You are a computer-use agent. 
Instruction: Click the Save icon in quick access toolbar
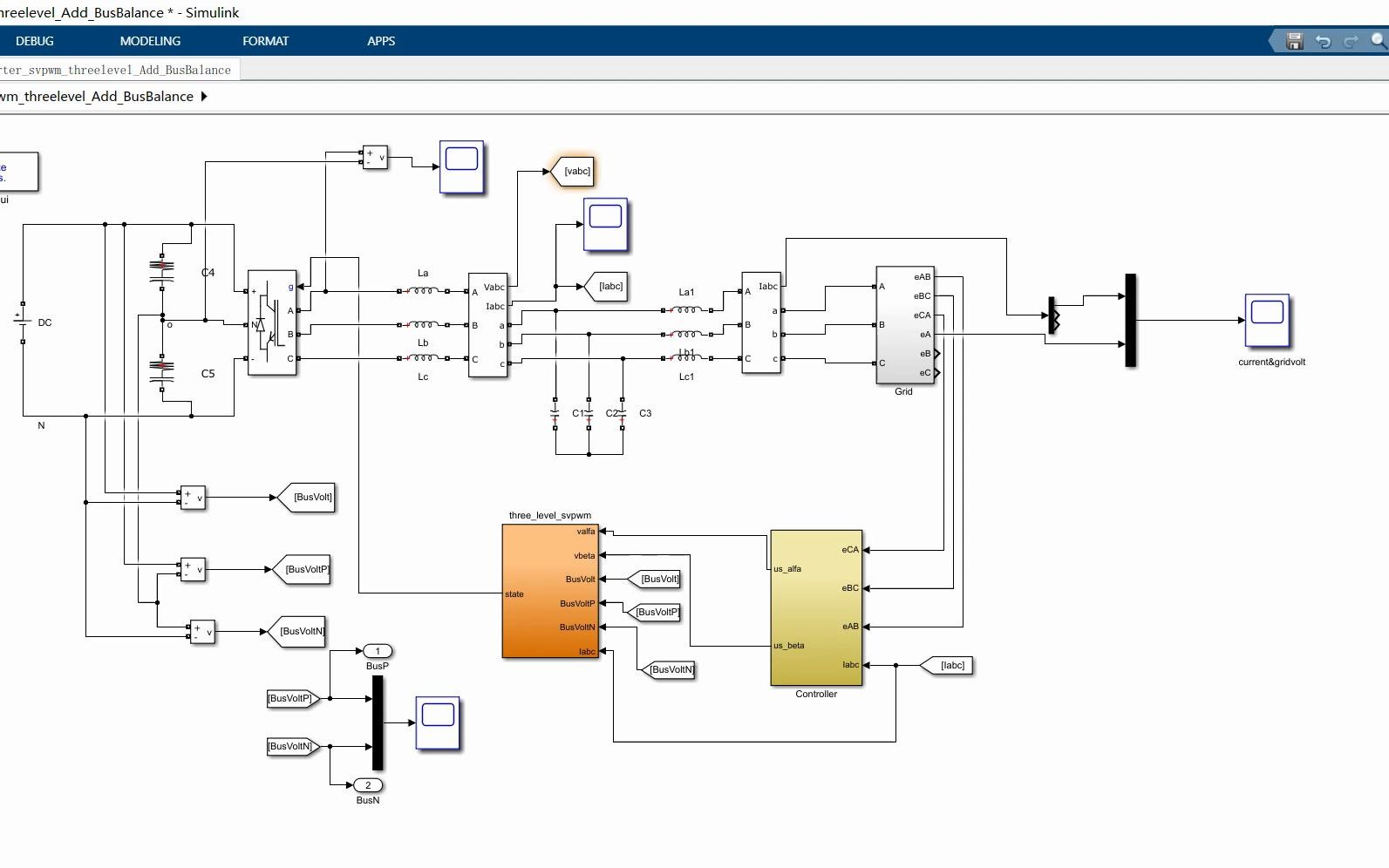click(x=1295, y=41)
